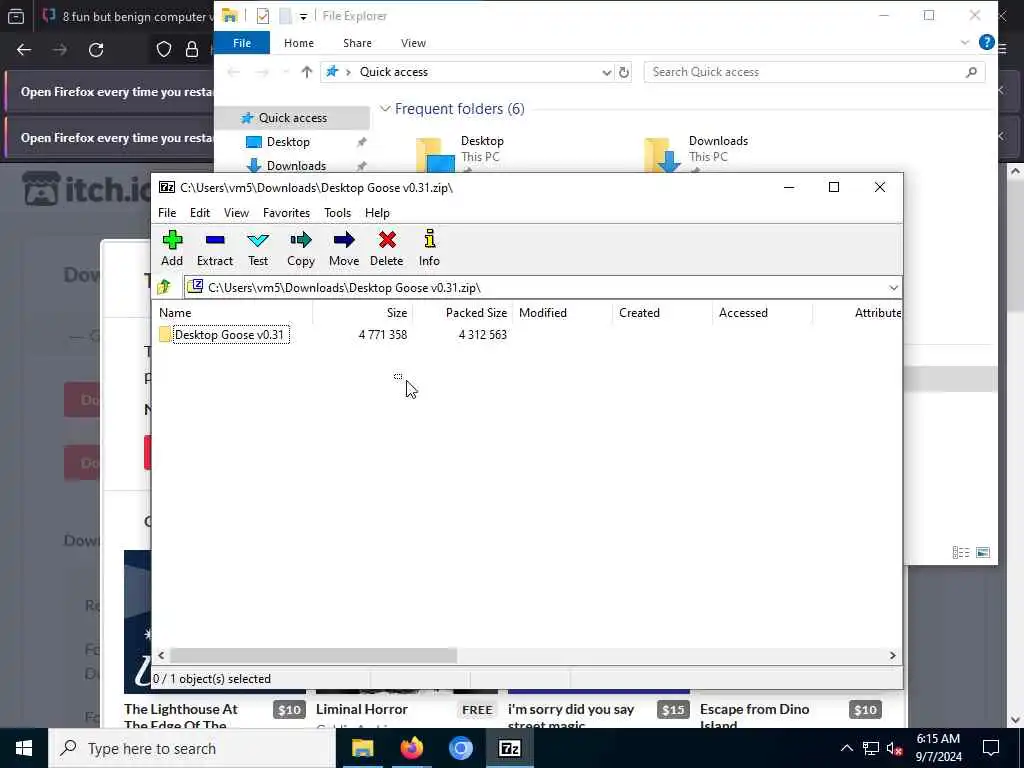1024x768 pixels.
Task: Click the taskbar search box
Action: (x=192, y=748)
